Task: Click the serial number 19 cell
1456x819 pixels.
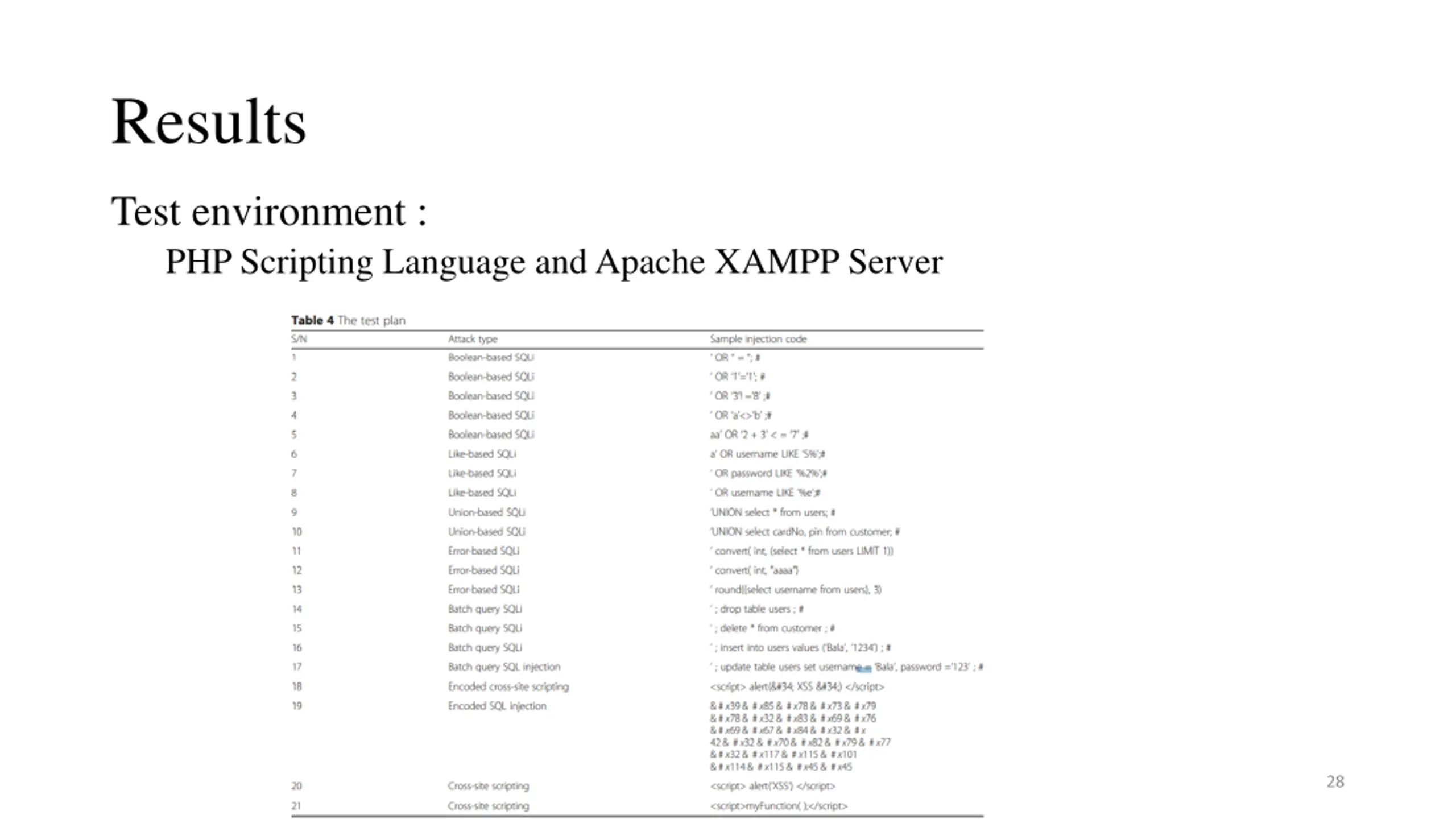Action: 296,706
